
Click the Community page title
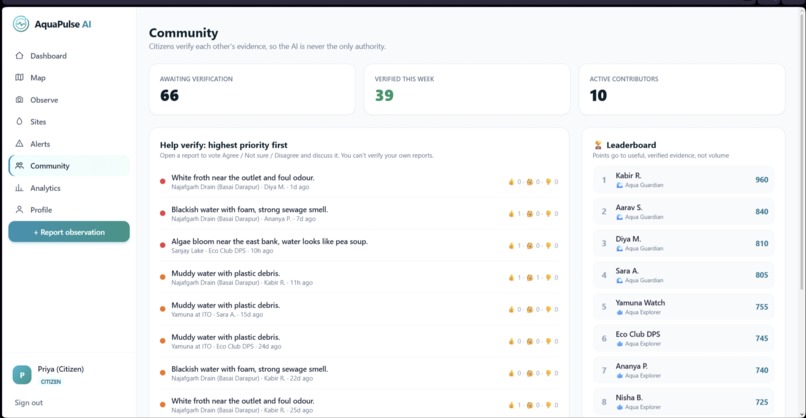click(184, 33)
